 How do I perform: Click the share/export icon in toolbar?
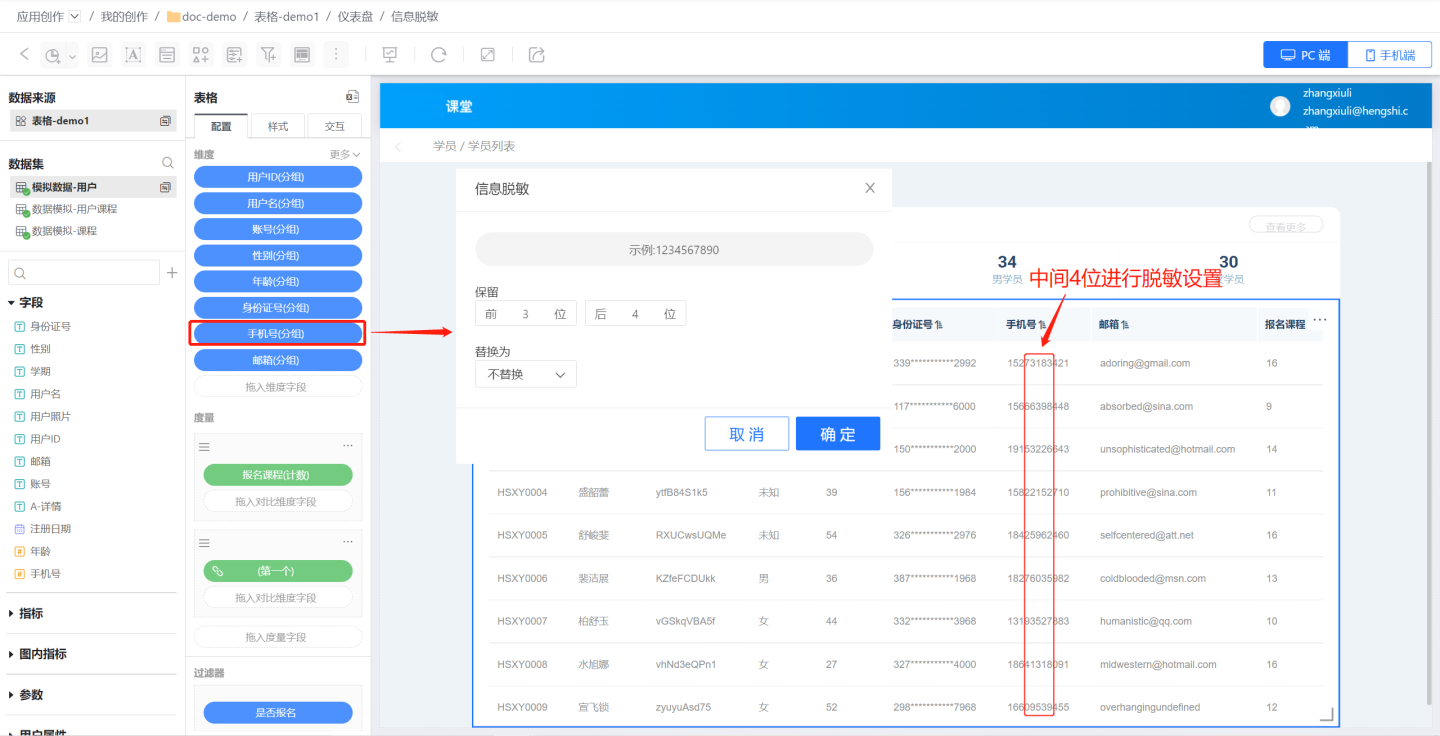(537, 55)
